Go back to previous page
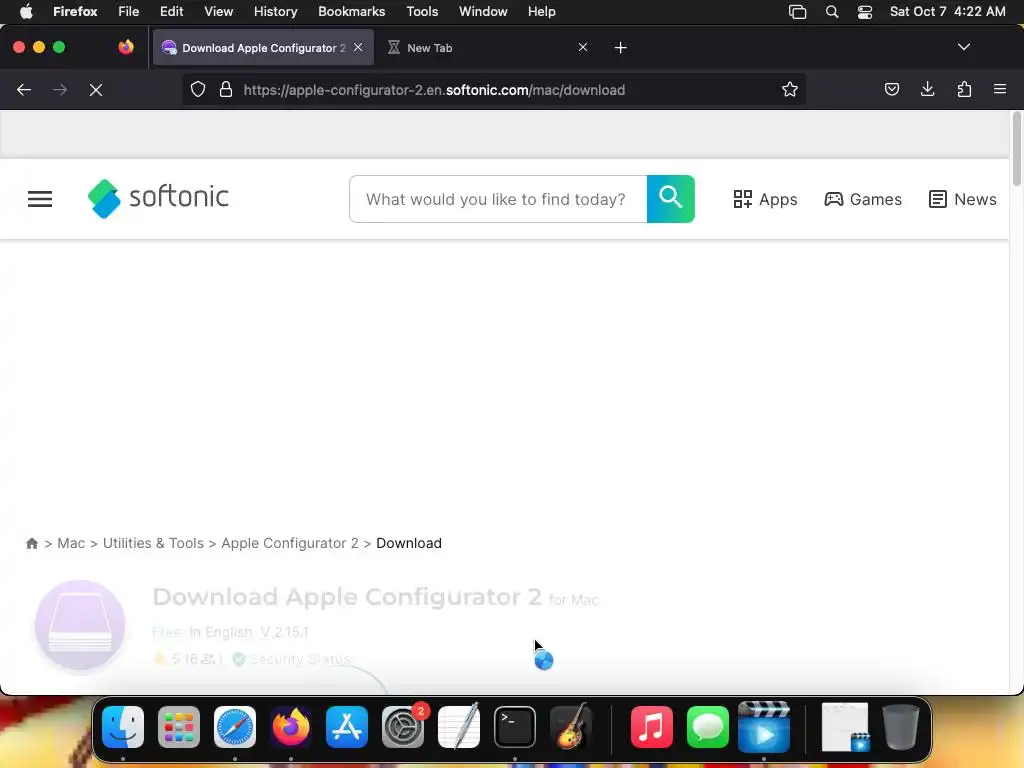This screenshot has height=768, width=1024. click(24, 89)
